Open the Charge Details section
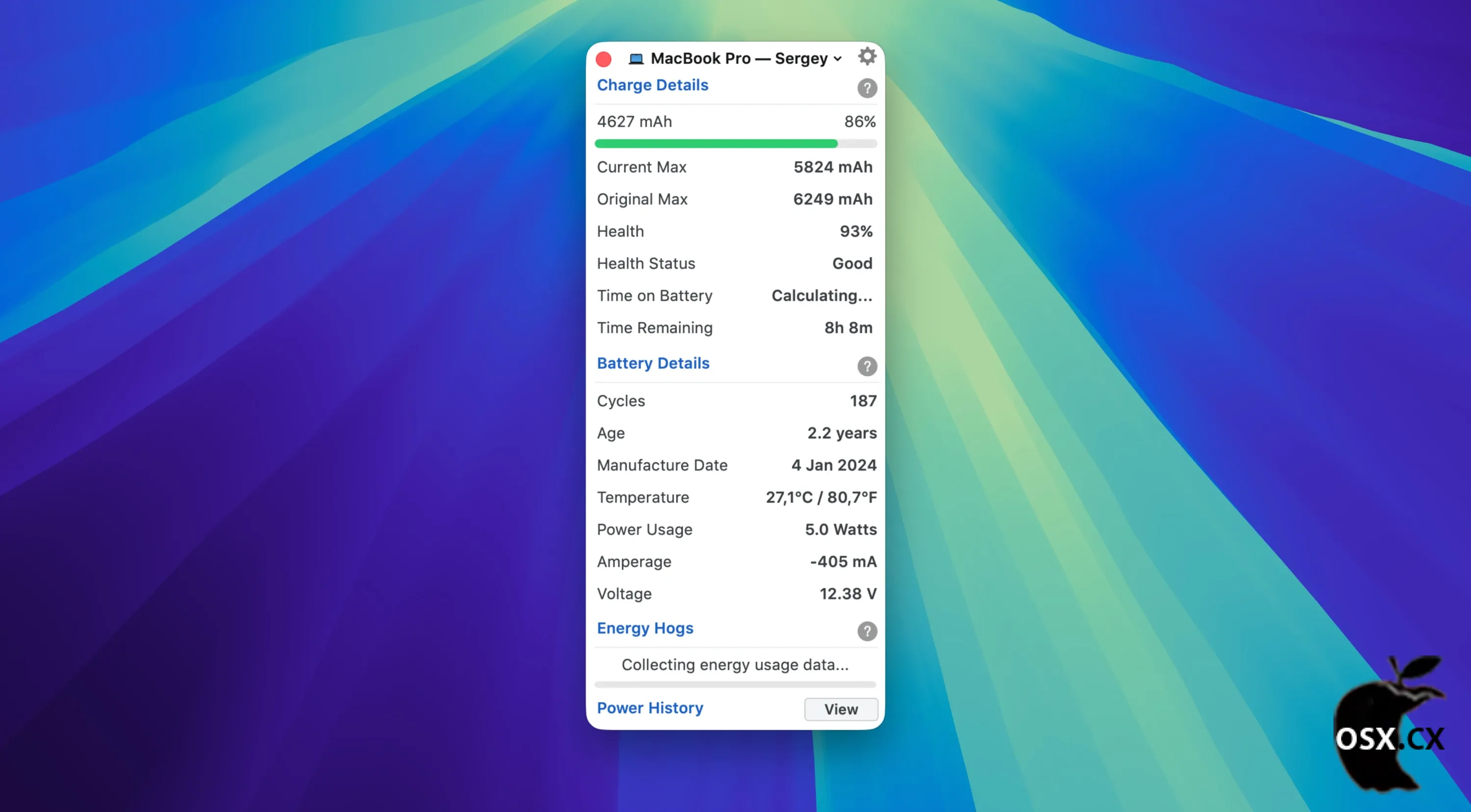The height and width of the screenshot is (812, 1471). click(x=652, y=84)
